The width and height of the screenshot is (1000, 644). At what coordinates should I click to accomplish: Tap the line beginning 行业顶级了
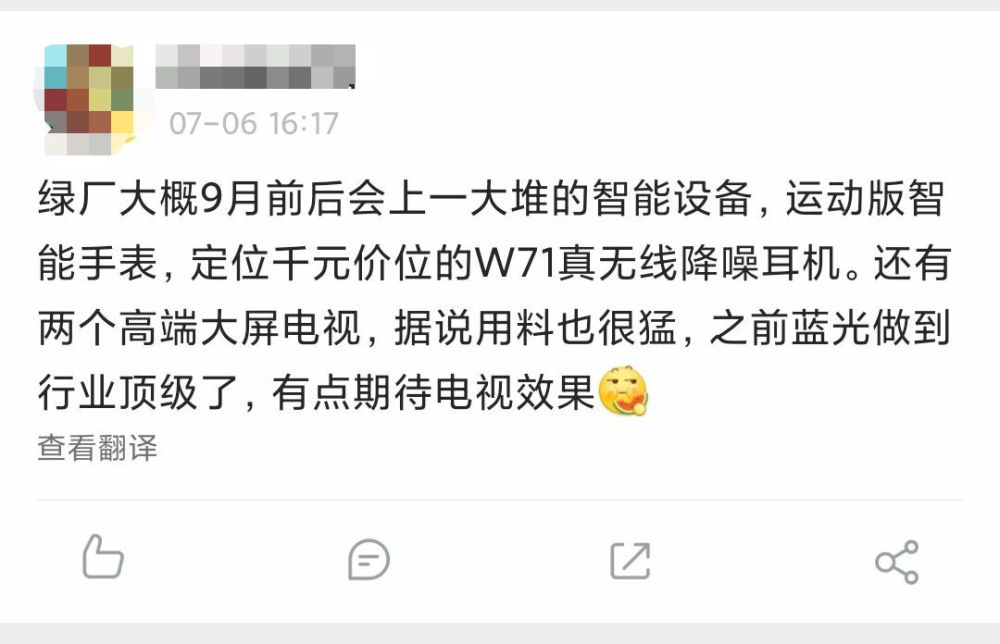coord(343,392)
